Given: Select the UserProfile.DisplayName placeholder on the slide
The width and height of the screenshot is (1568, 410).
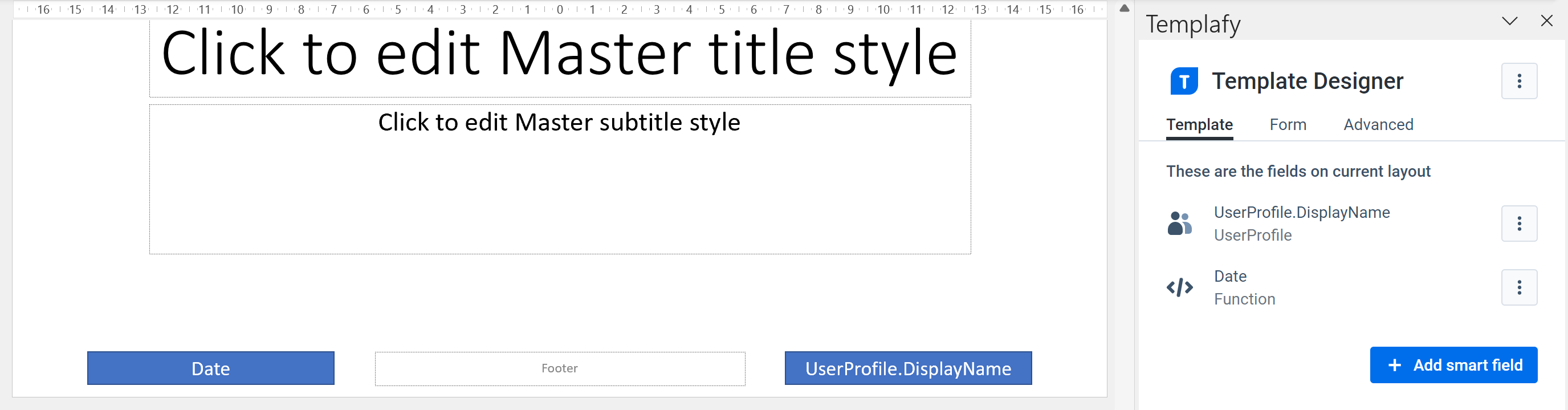Looking at the screenshot, I should [907, 368].
